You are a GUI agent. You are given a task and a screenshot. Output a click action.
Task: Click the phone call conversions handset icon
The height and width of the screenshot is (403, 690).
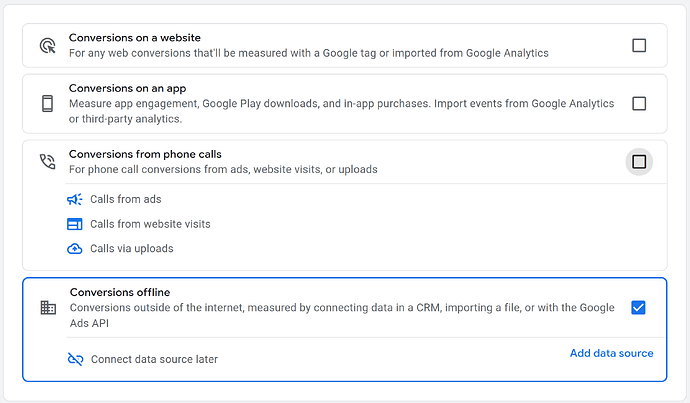click(47, 161)
